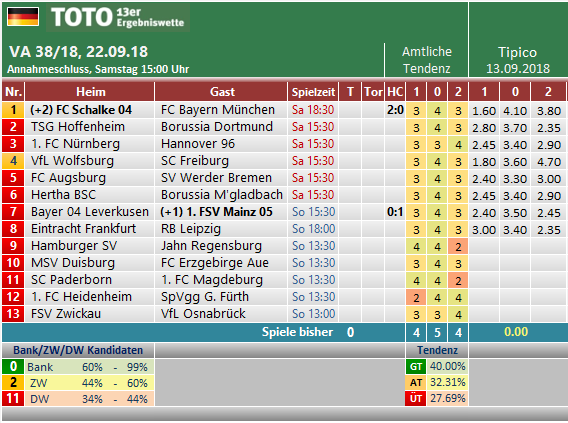The height and width of the screenshot is (423, 568).
Task: Click the red DW candidate 11 badge
Action: 13,398
